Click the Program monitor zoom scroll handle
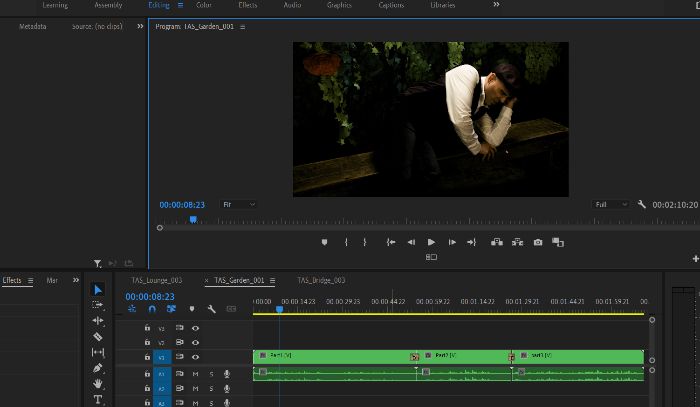 tap(160, 228)
